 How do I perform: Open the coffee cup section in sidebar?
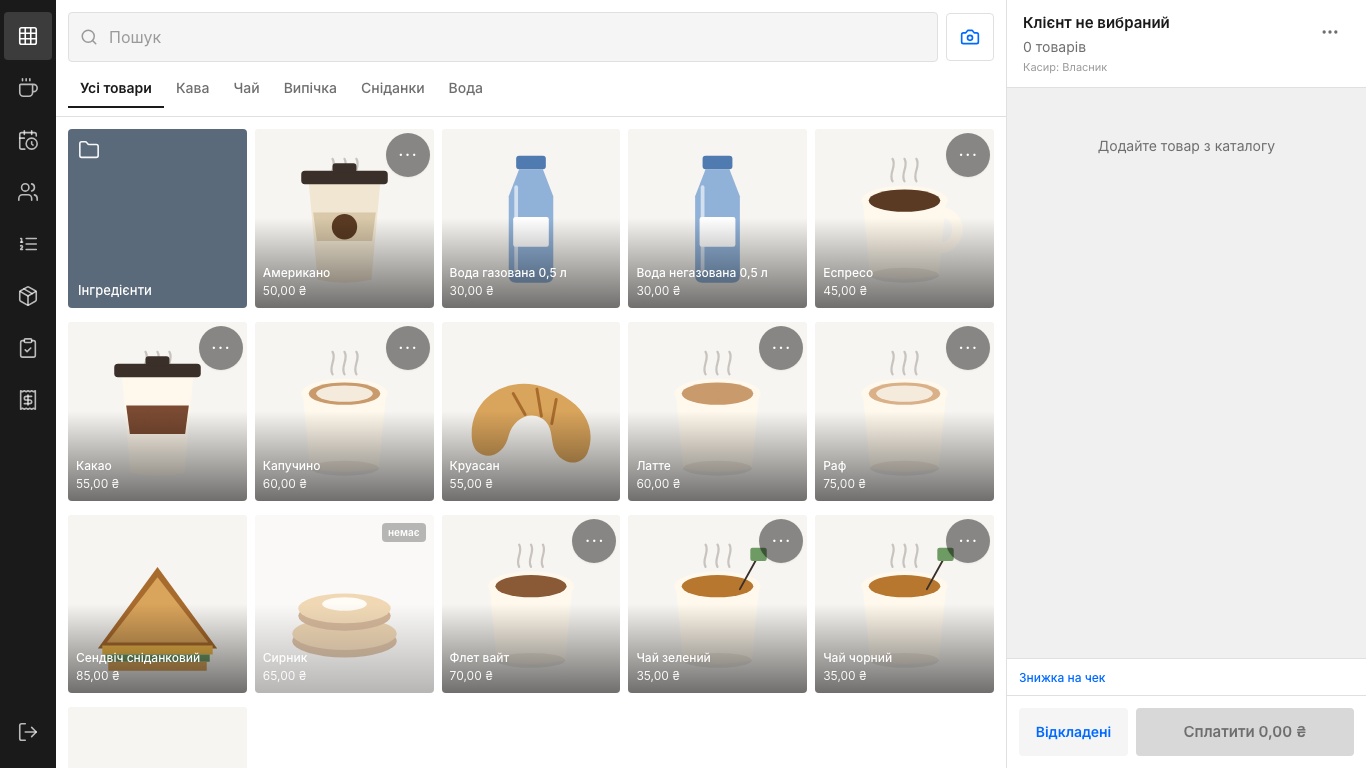pyautogui.click(x=28, y=88)
